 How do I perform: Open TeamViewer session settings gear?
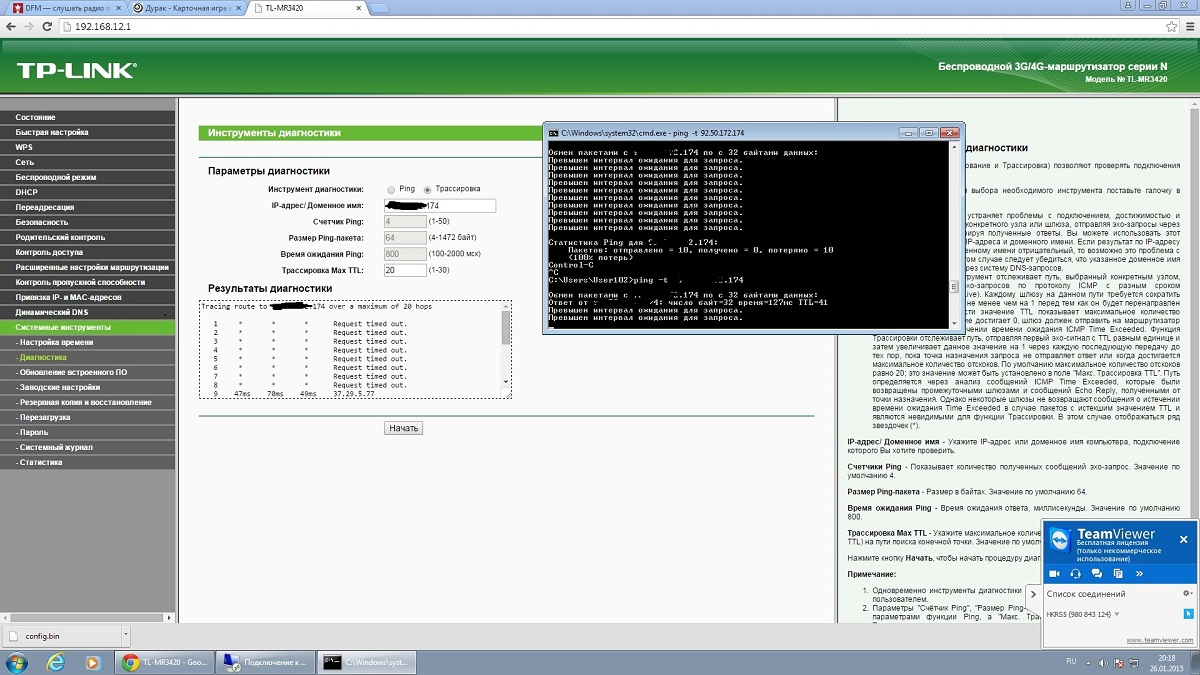click(x=1187, y=593)
